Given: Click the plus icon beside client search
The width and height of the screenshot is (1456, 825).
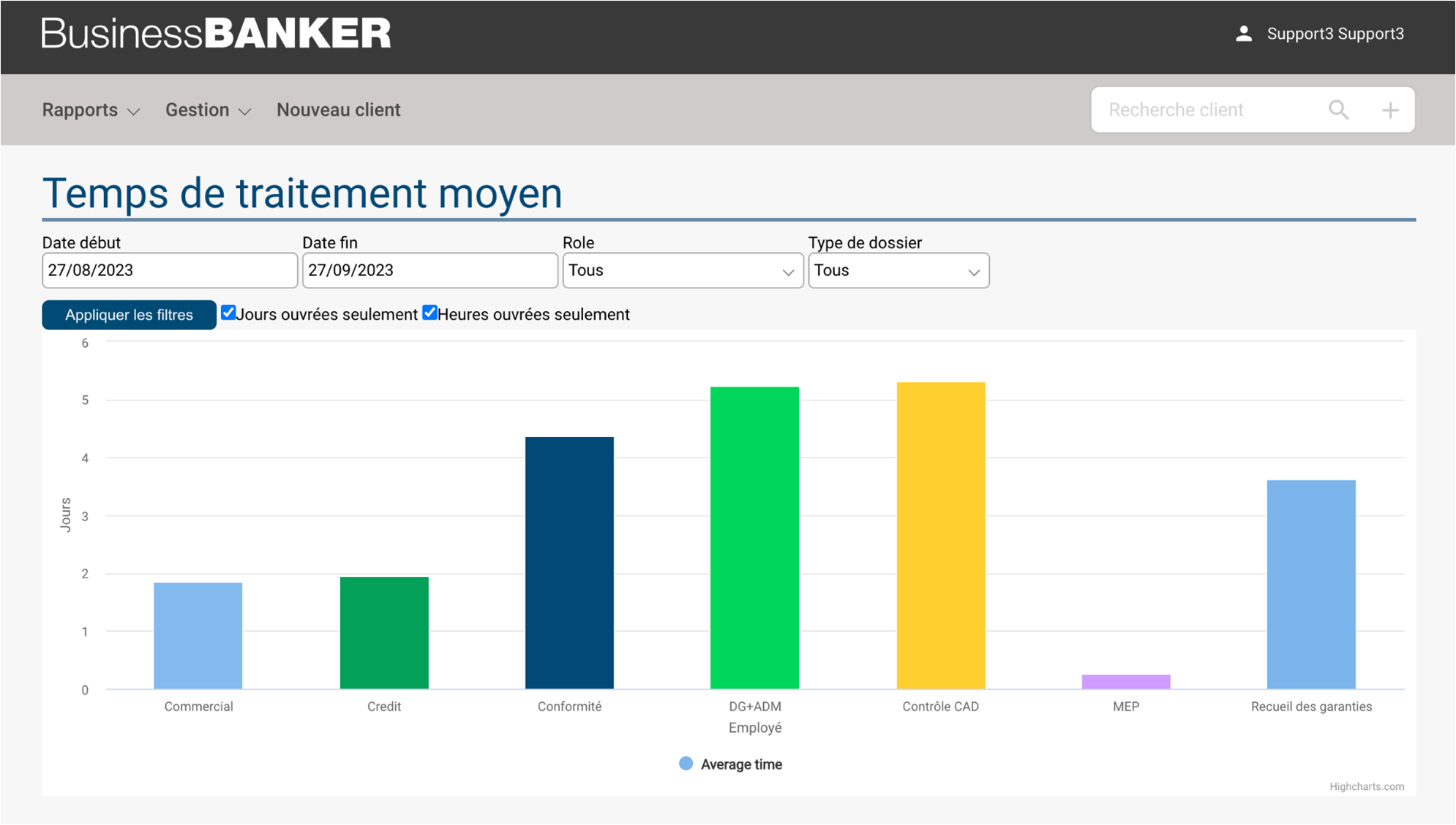Looking at the screenshot, I should [x=1390, y=110].
